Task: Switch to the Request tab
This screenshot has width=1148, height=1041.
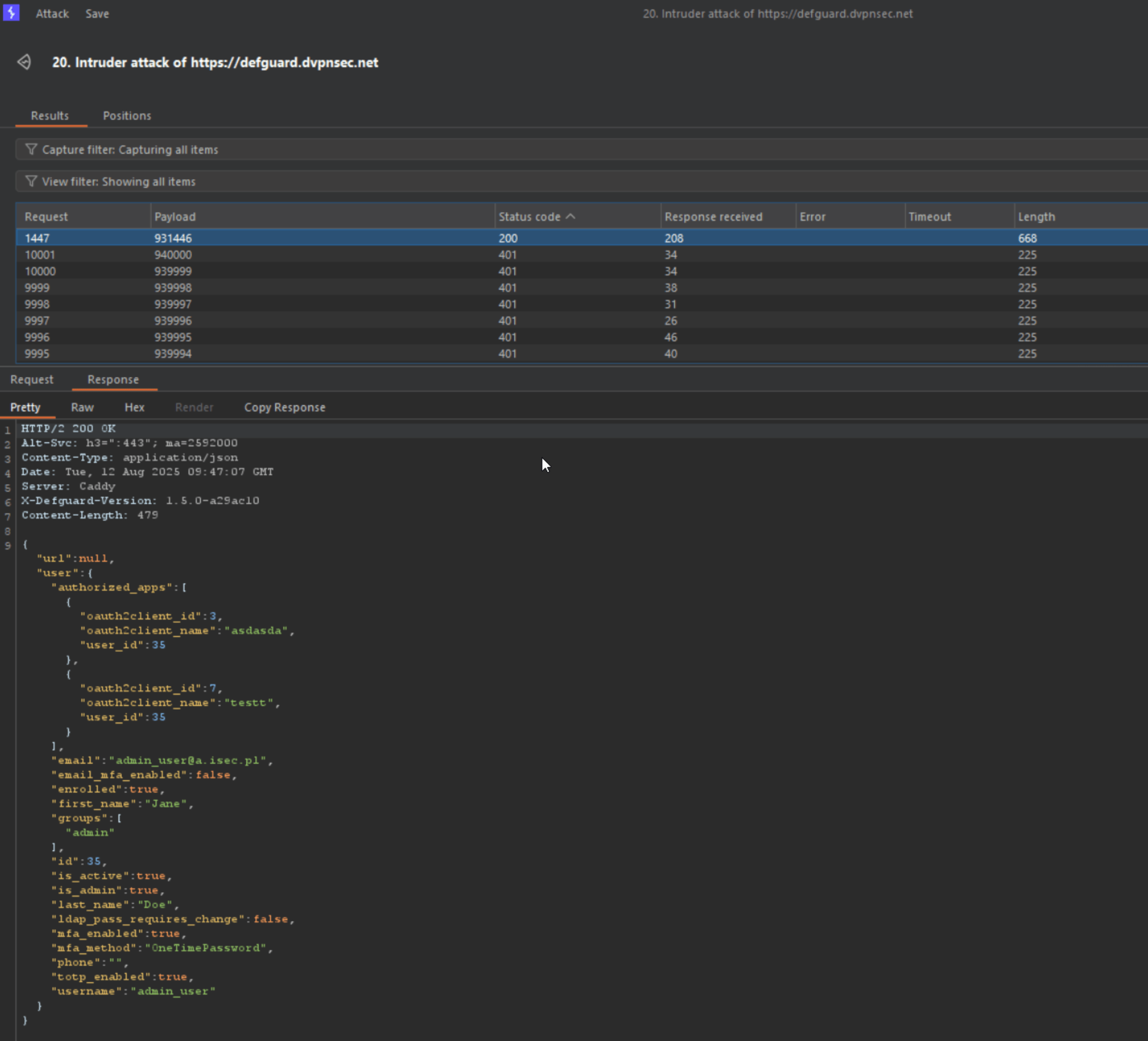Action: (x=31, y=380)
